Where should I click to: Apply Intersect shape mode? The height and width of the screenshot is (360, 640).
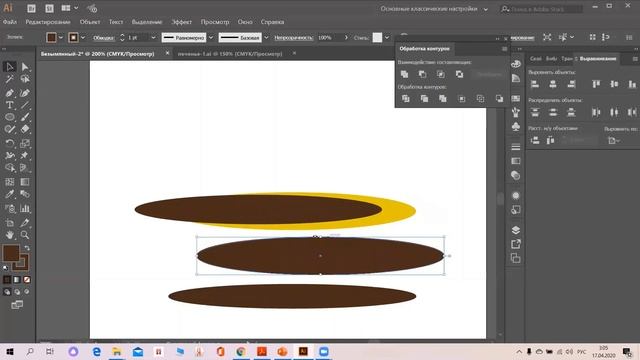click(x=441, y=74)
